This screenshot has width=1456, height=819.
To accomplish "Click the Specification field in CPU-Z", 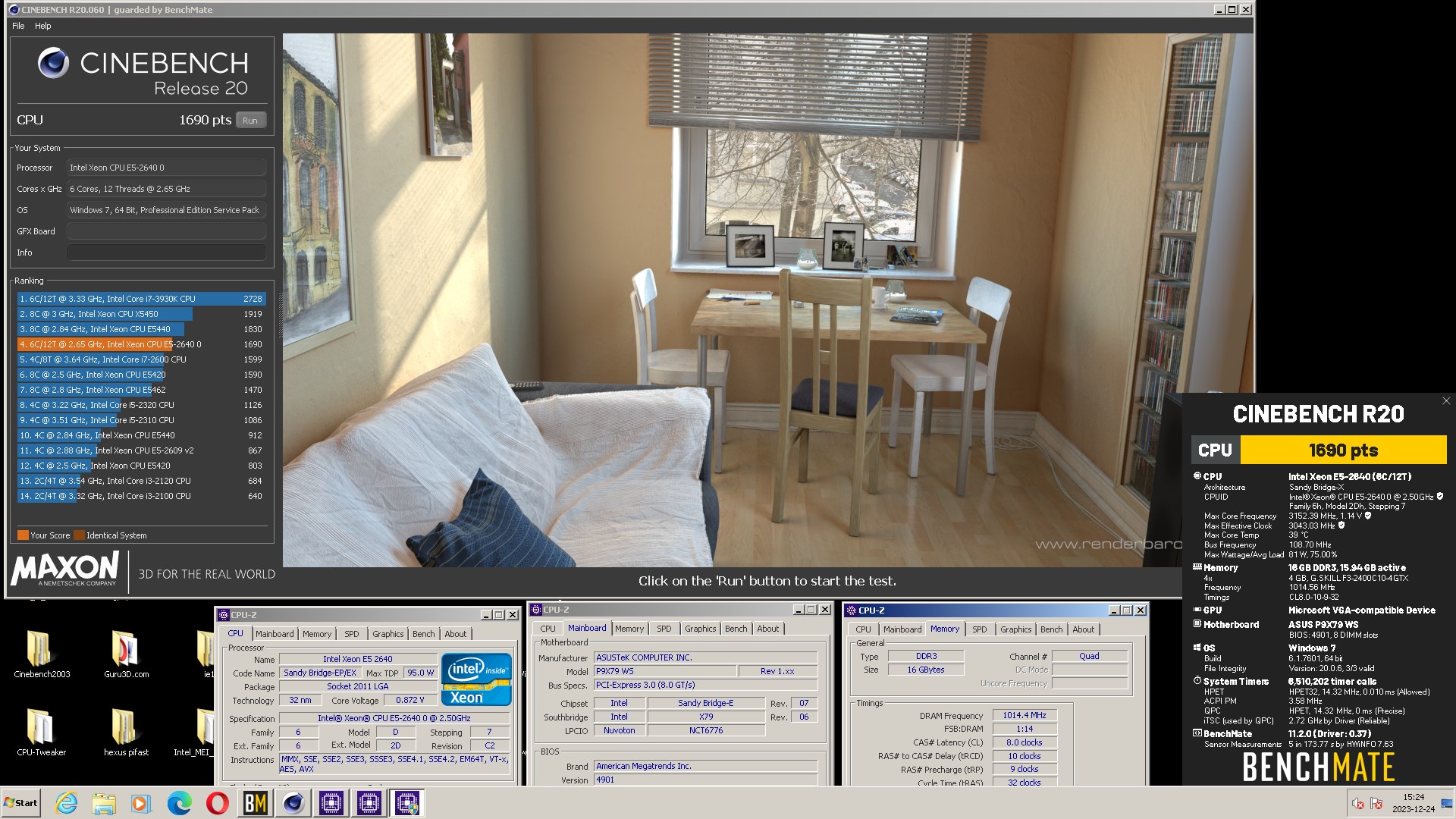I will [x=394, y=718].
